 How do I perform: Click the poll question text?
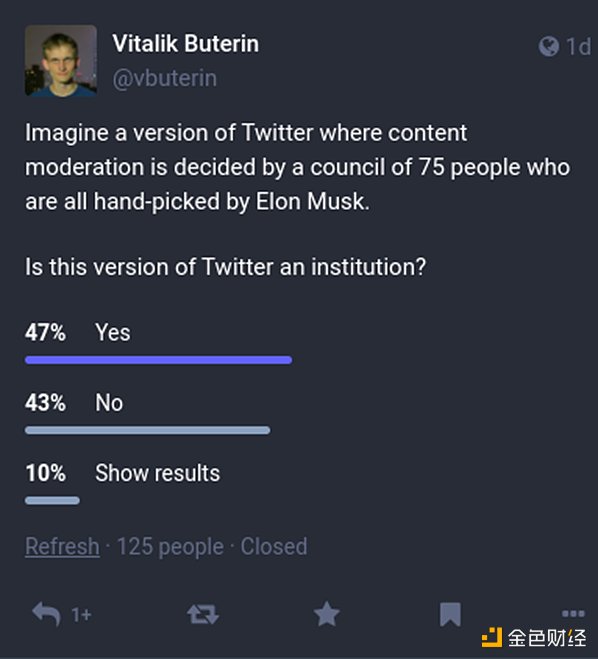(226, 267)
